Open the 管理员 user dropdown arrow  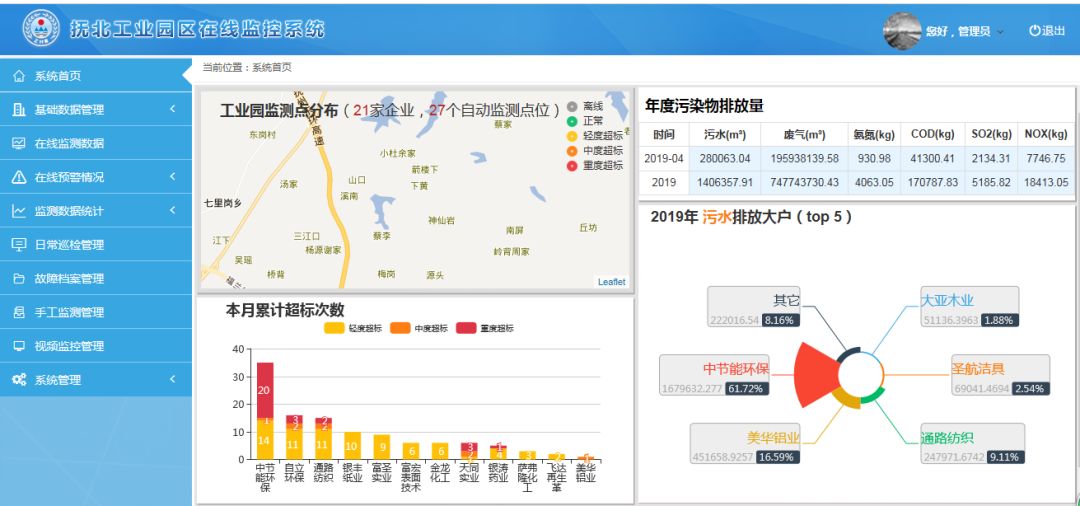coord(1000,32)
